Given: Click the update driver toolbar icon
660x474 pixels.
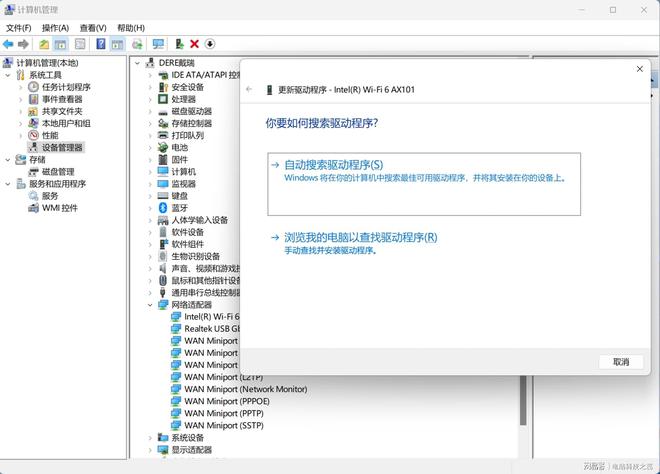Looking at the screenshot, I should coord(179,44).
